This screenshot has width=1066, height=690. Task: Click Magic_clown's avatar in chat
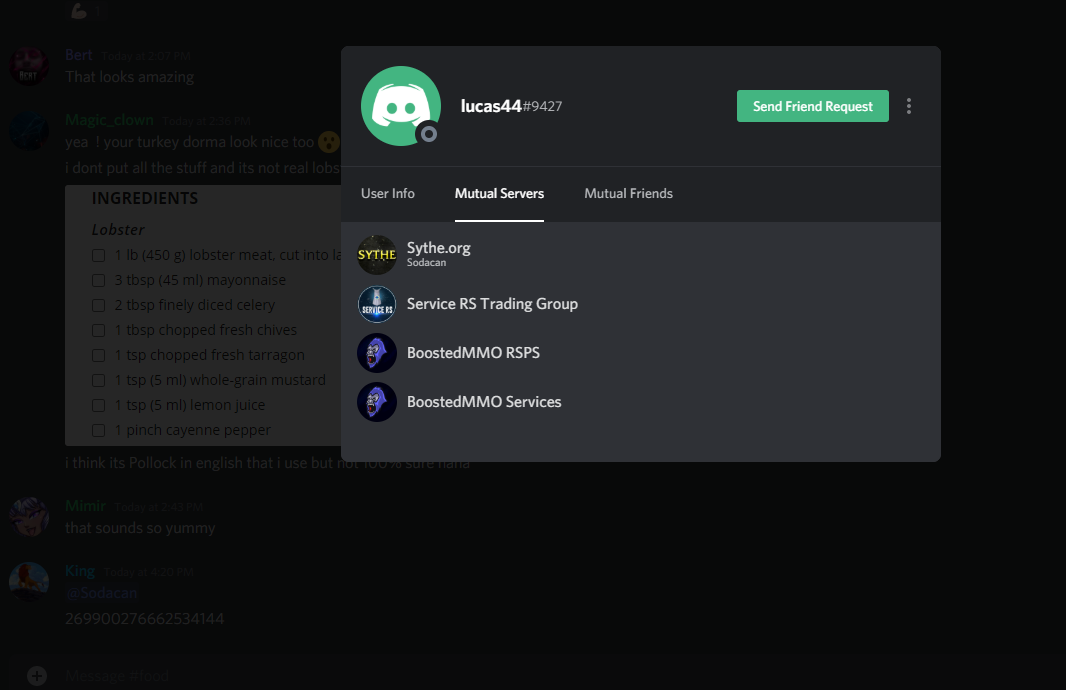(29, 131)
